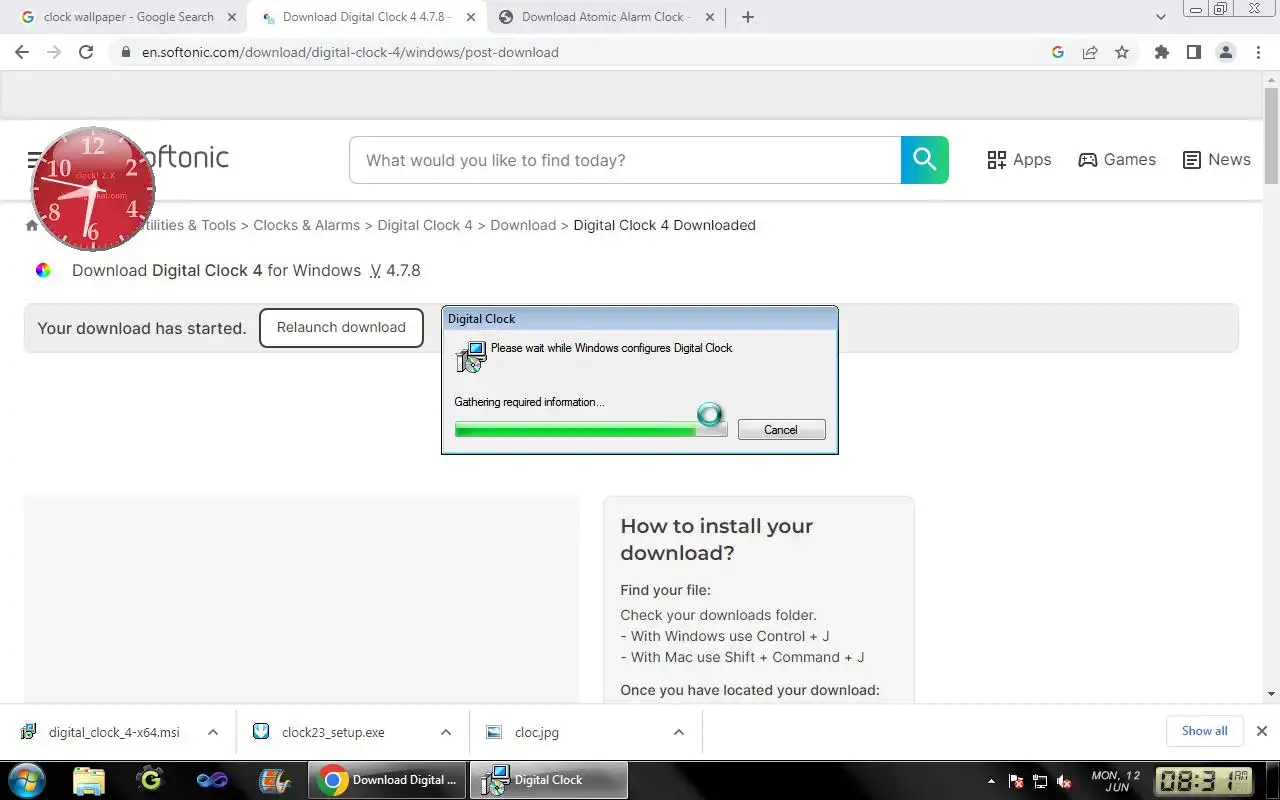Click the colorful Digital Clock 4 app icon
Screen dimensions: 1280x800
coord(43,270)
